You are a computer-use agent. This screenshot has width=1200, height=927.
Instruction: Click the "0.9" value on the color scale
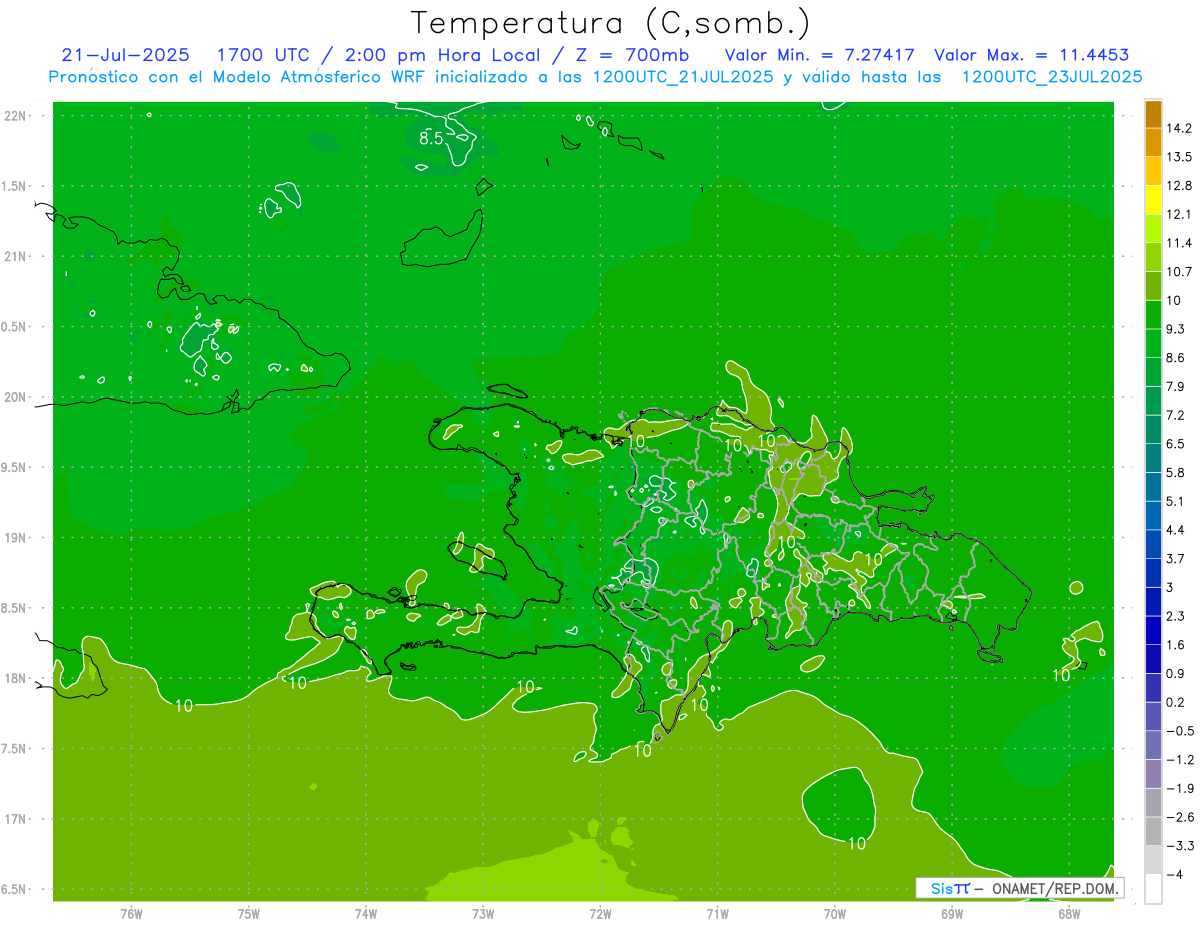pos(1175,674)
